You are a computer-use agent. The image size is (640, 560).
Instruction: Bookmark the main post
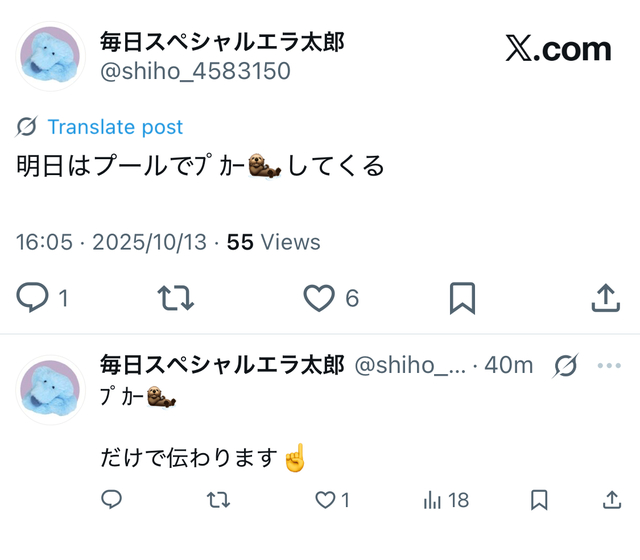click(x=462, y=298)
